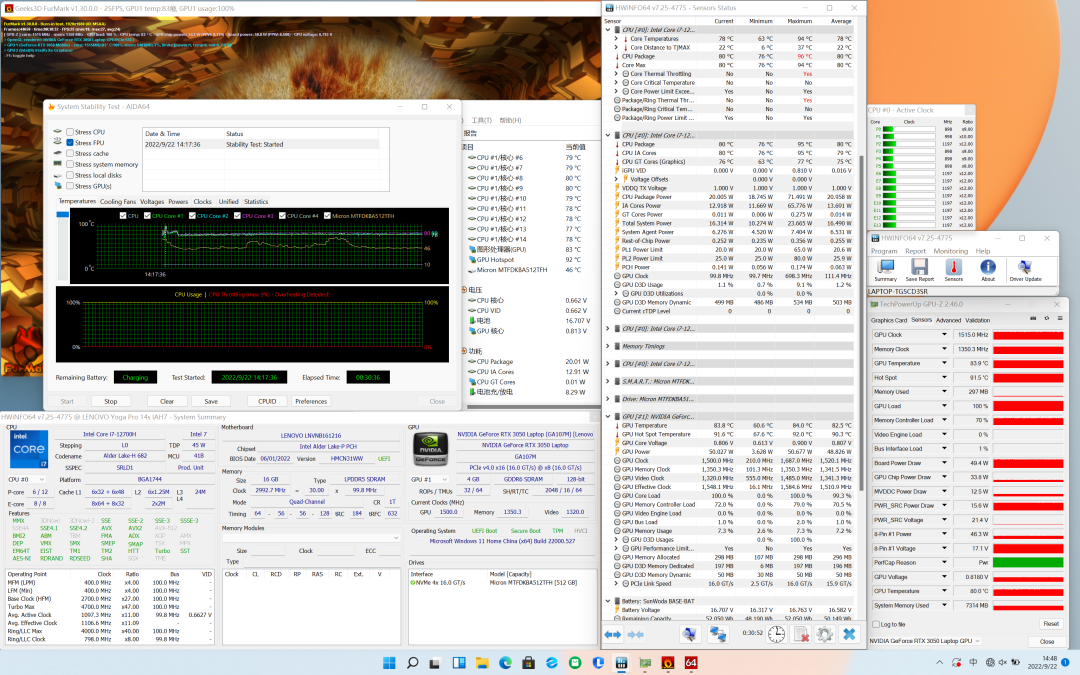
Task: Launch Microsoft Edge from the taskbar
Action: pos(506,663)
